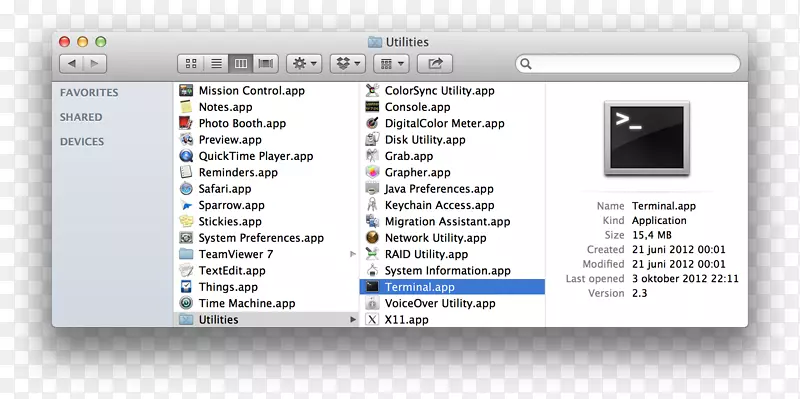Select the TeamViewer 7 folder icon

[x=186, y=254]
